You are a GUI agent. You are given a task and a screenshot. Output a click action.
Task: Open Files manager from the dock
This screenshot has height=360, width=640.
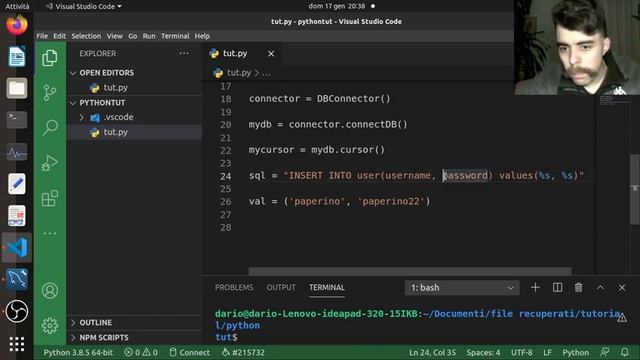pos(17,88)
